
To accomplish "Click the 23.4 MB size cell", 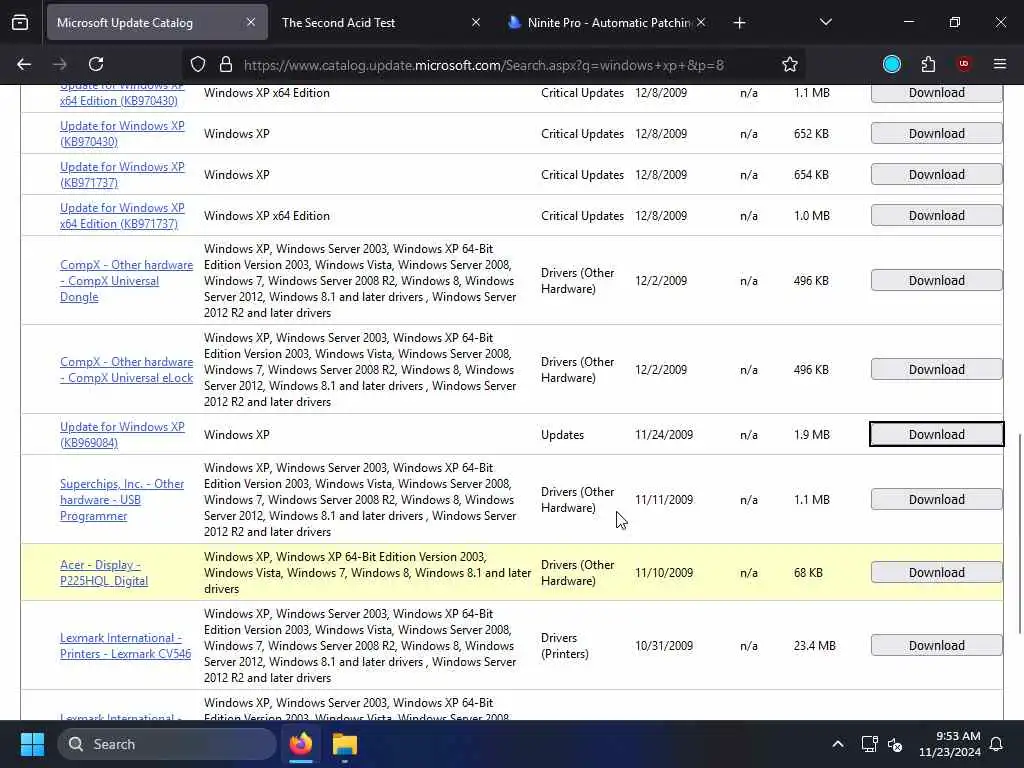I will 814,646.
